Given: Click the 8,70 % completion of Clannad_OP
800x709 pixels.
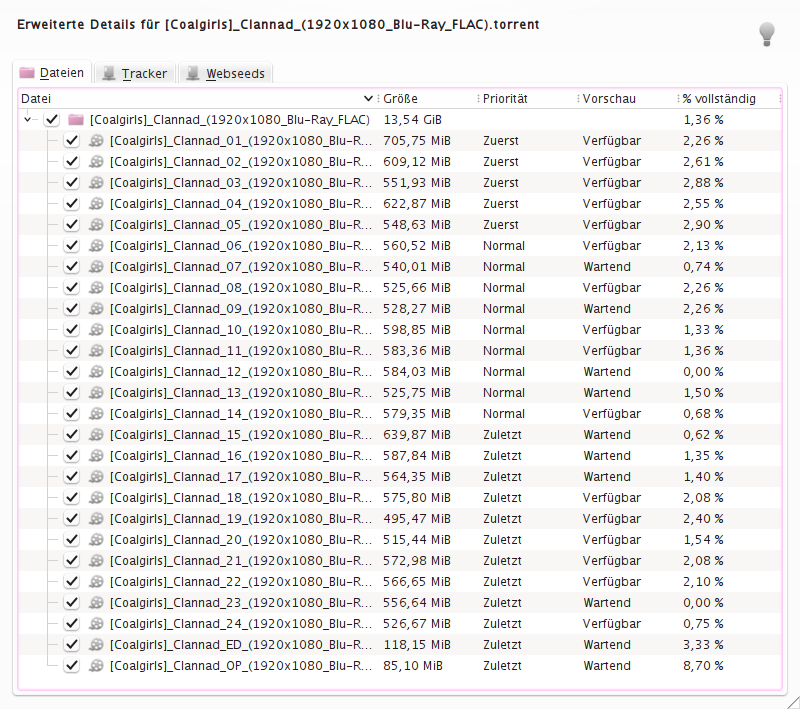Looking at the screenshot, I should point(703,666).
